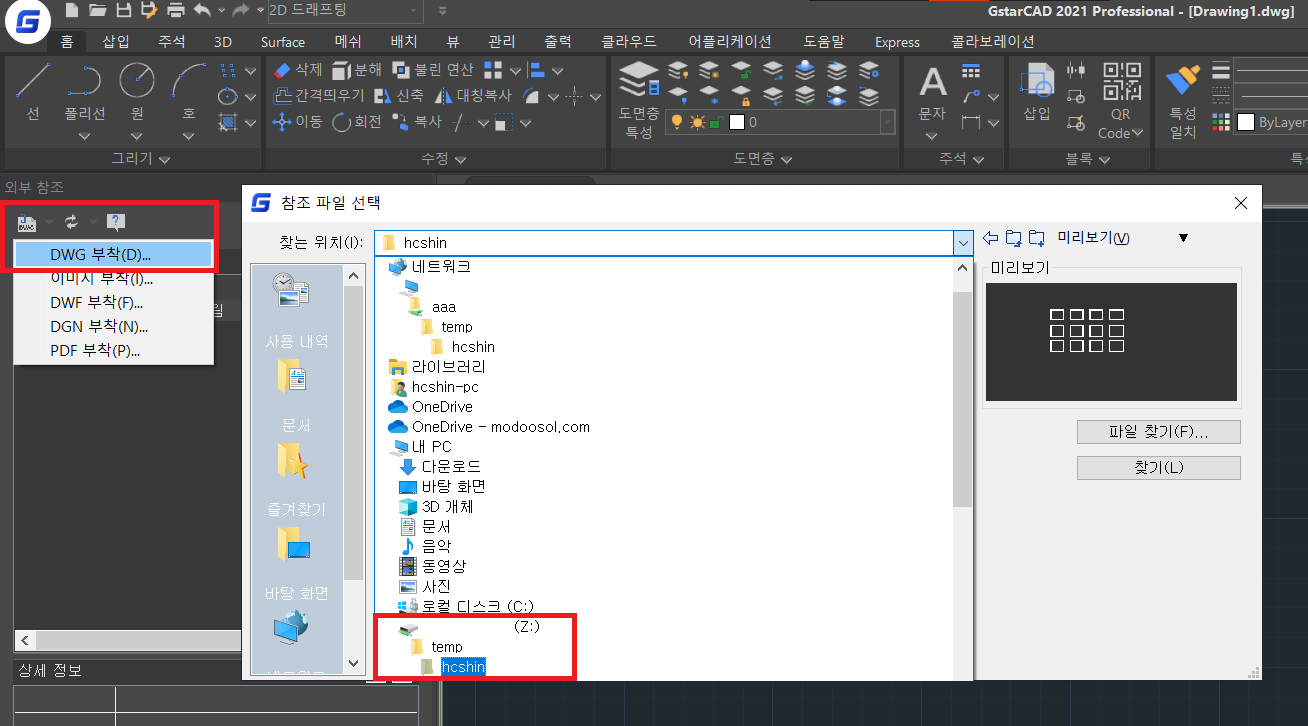Select the Line (선) drawing tool
Screen dimensions: 1308x726
33,91
